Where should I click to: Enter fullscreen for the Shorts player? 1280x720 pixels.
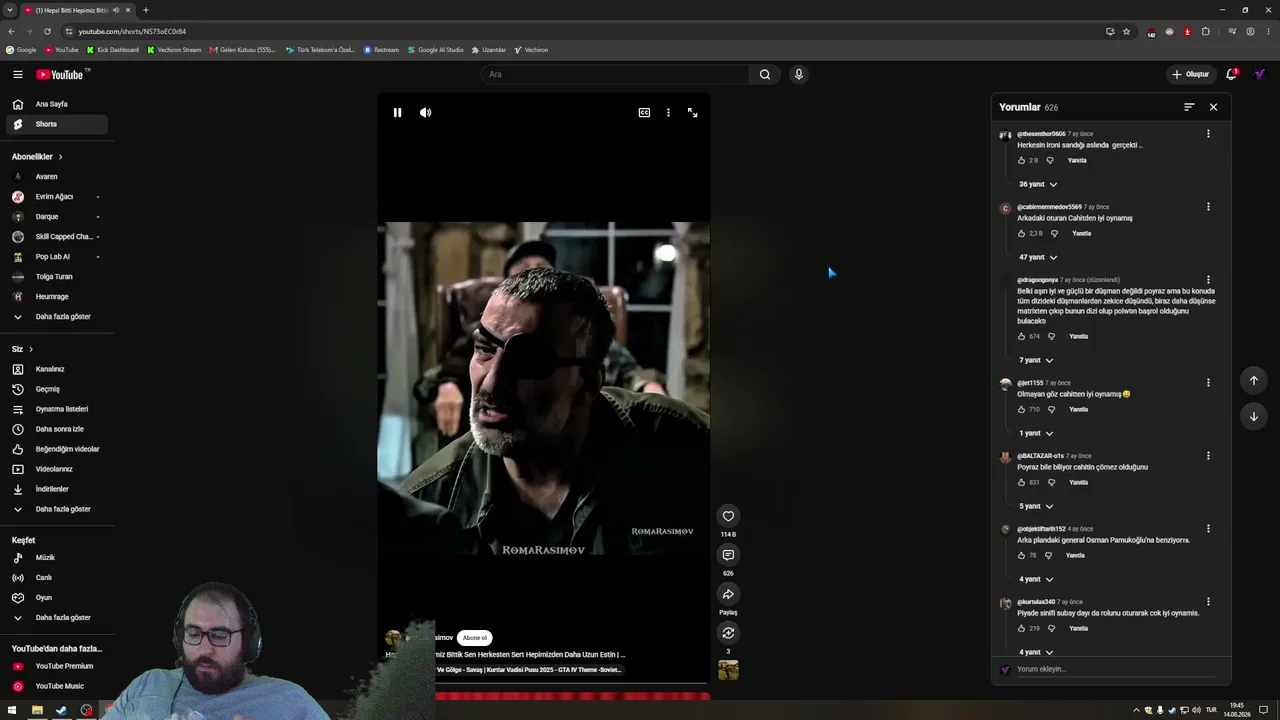pyautogui.click(x=692, y=113)
